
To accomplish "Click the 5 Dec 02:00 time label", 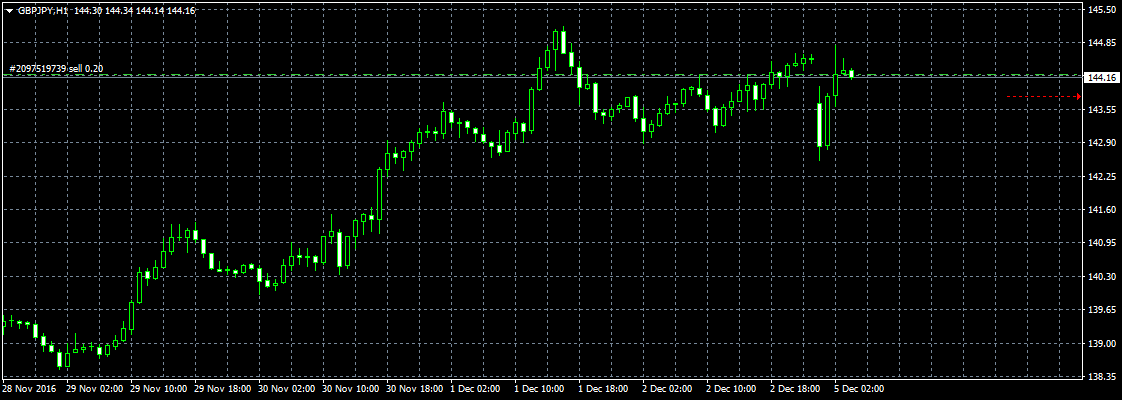I will click(859, 389).
